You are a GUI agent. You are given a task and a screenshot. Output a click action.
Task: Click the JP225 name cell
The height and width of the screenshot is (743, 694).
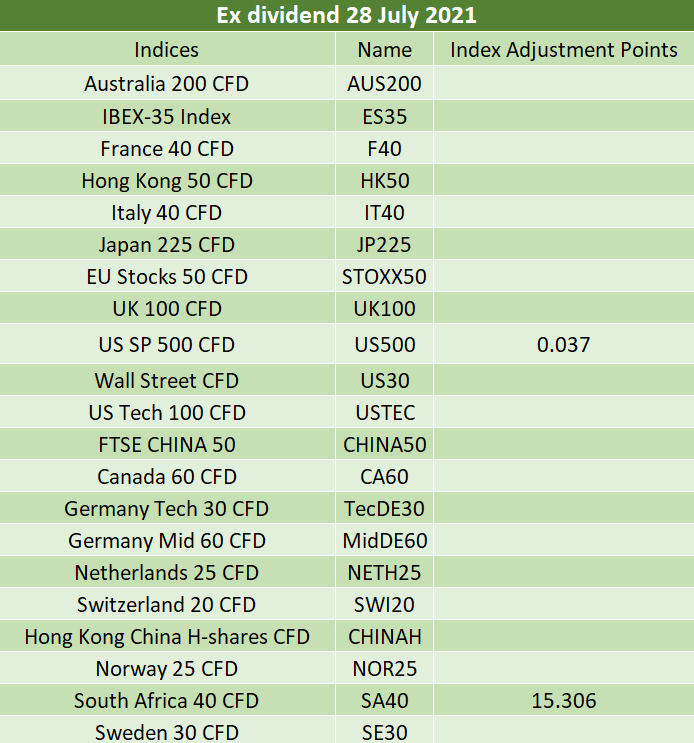point(385,245)
